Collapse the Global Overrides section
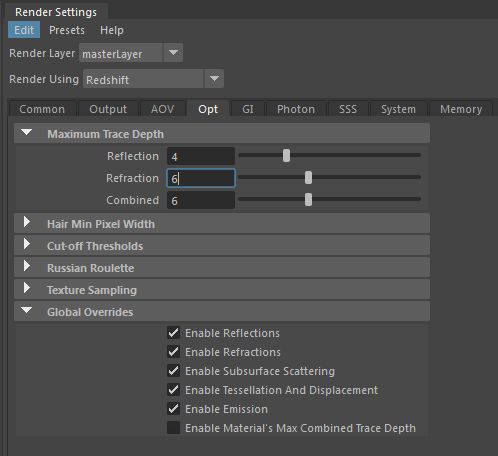The width and height of the screenshot is (498, 456). (26, 310)
